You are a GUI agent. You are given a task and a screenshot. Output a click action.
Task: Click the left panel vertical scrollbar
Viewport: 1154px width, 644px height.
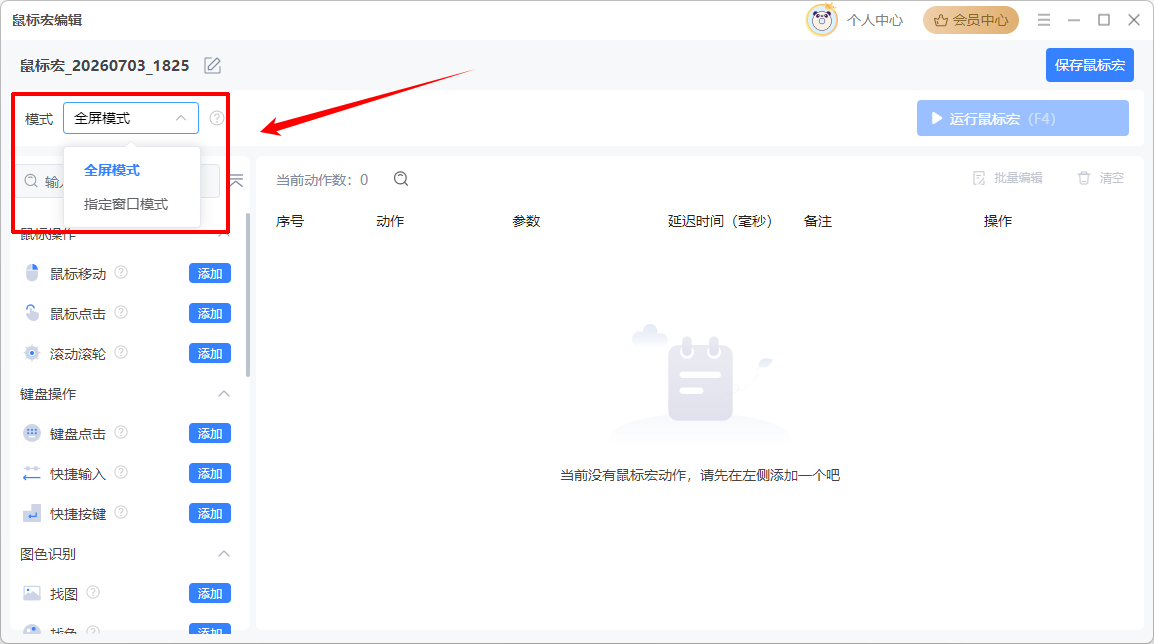pyautogui.click(x=248, y=294)
